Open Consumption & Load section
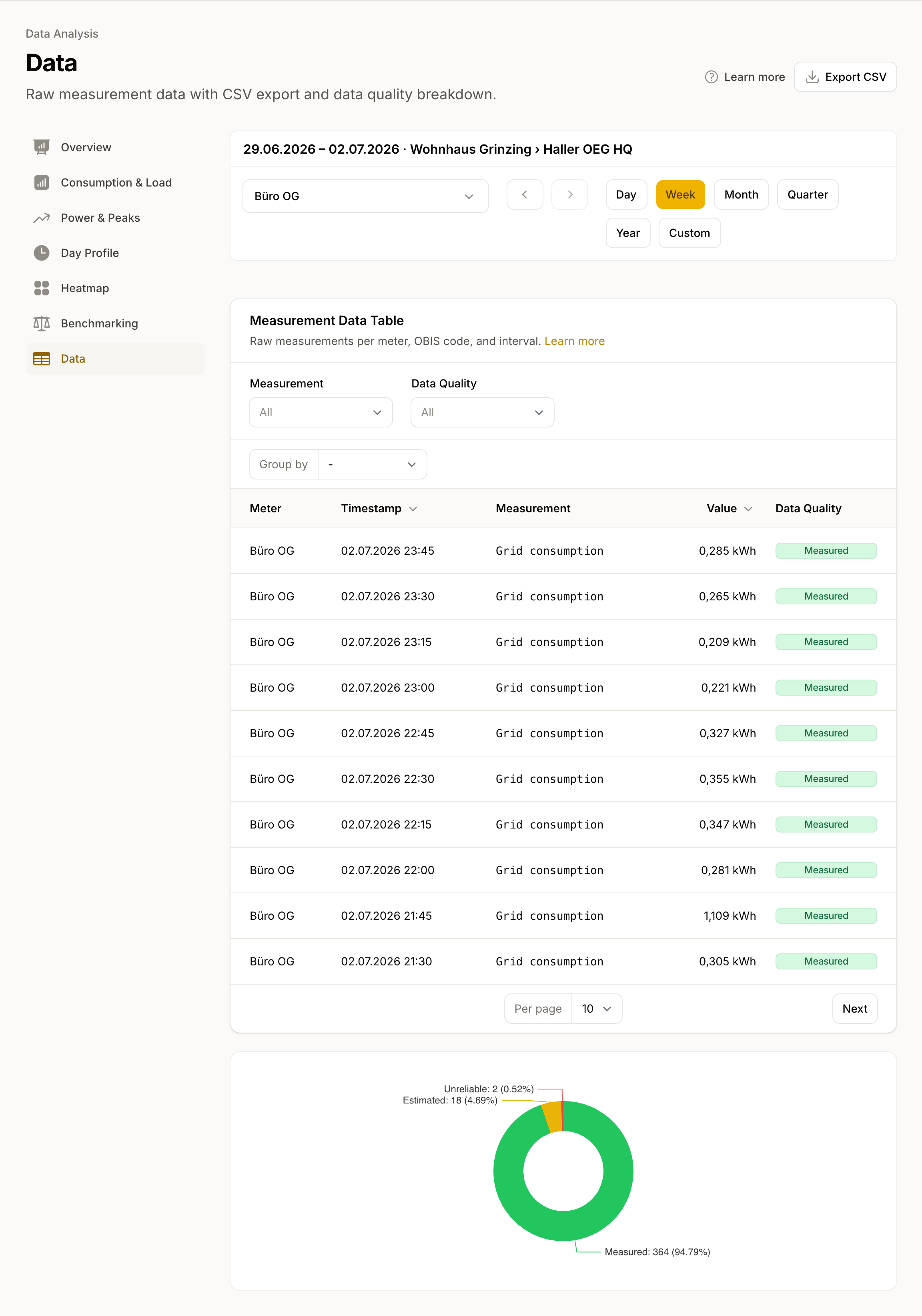The image size is (922, 1316). [x=116, y=182]
